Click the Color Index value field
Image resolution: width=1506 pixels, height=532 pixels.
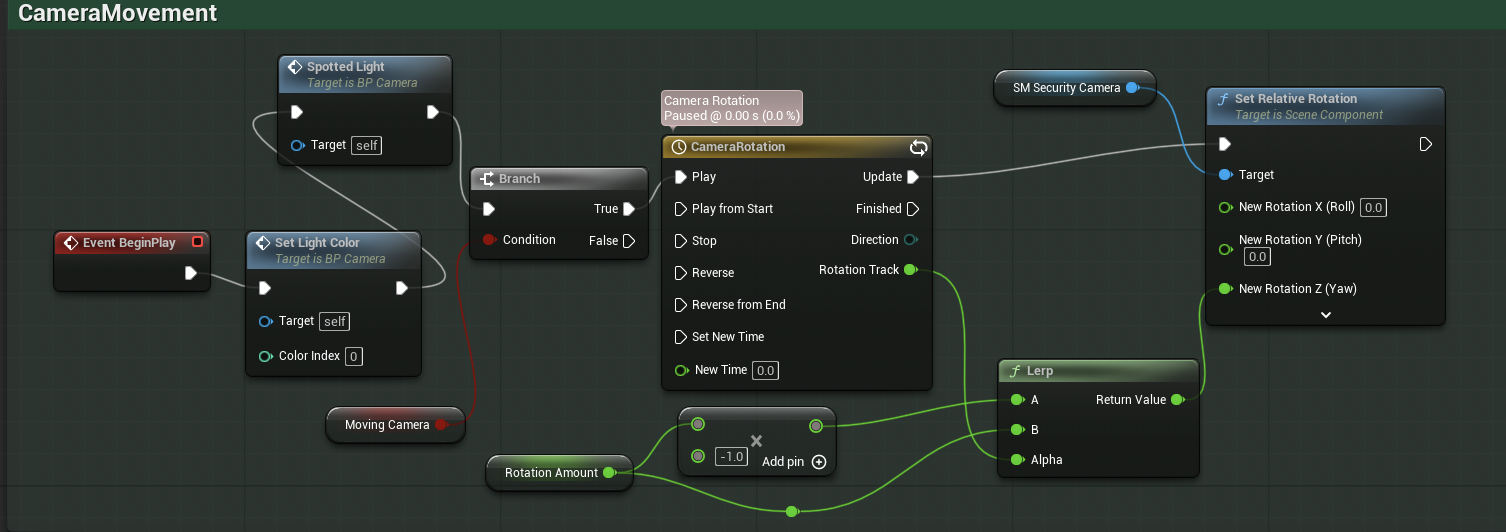point(354,356)
